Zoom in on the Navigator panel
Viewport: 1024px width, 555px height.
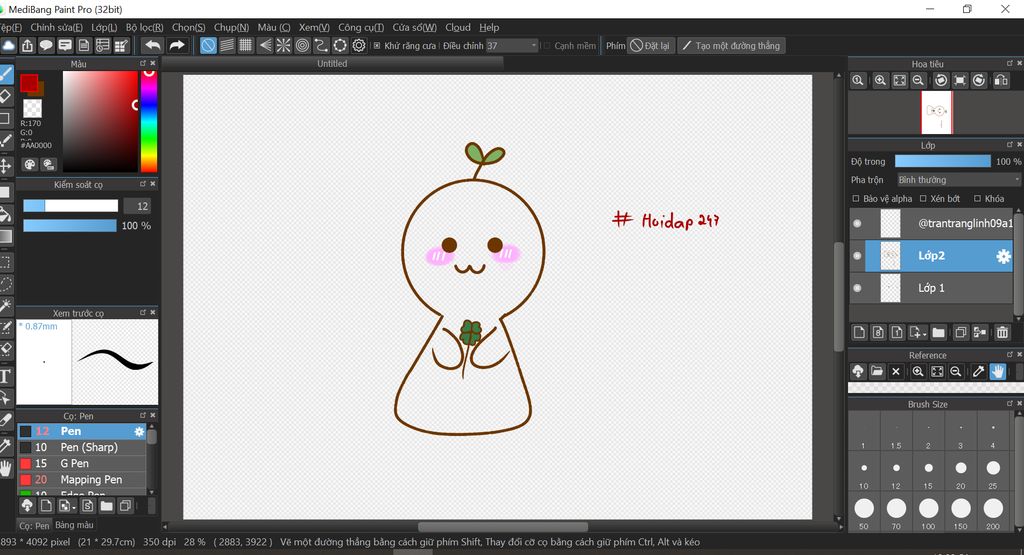pyautogui.click(x=880, y=80)
